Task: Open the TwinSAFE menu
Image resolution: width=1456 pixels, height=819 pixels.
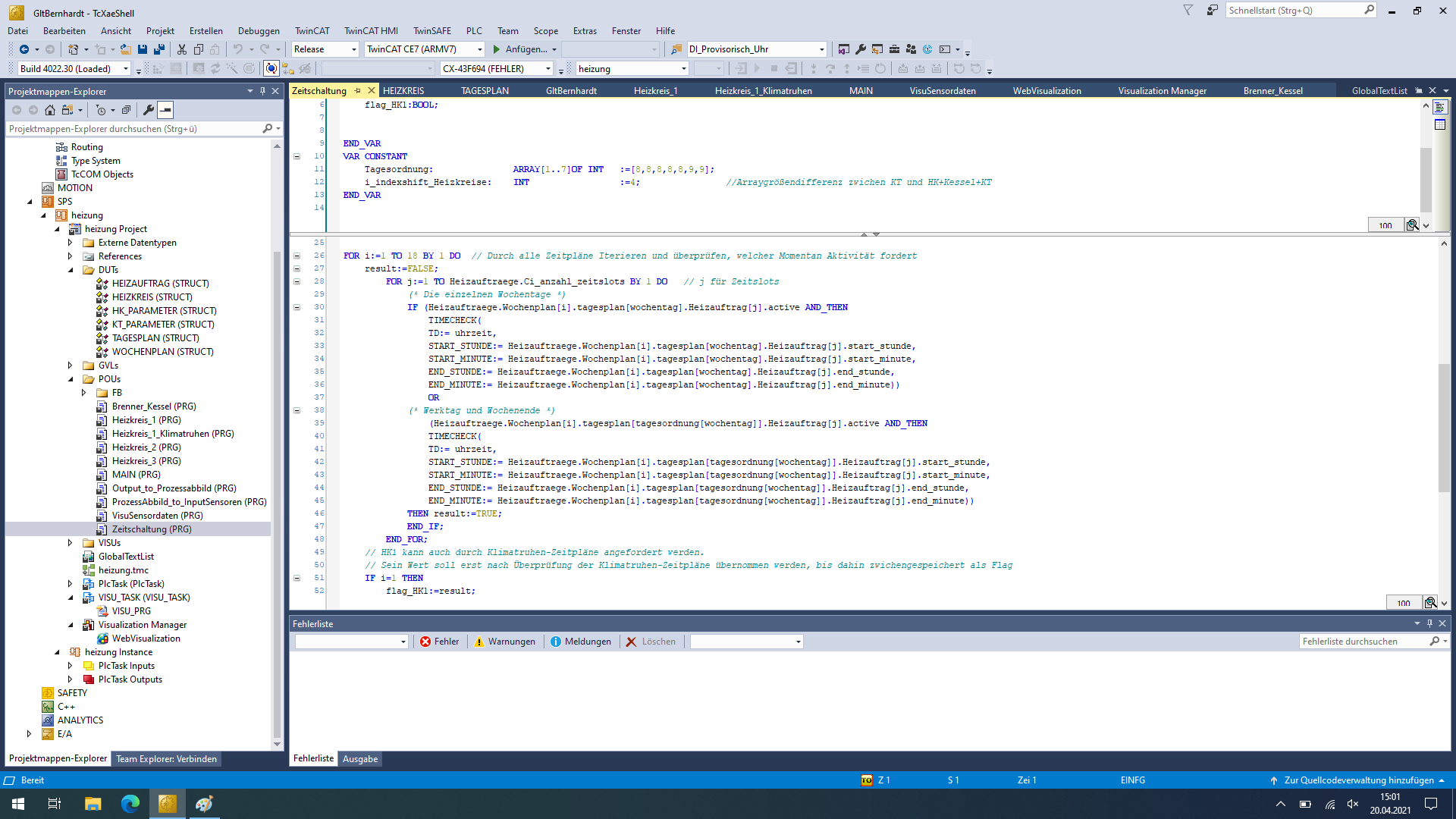Action: tap(431, 31)
